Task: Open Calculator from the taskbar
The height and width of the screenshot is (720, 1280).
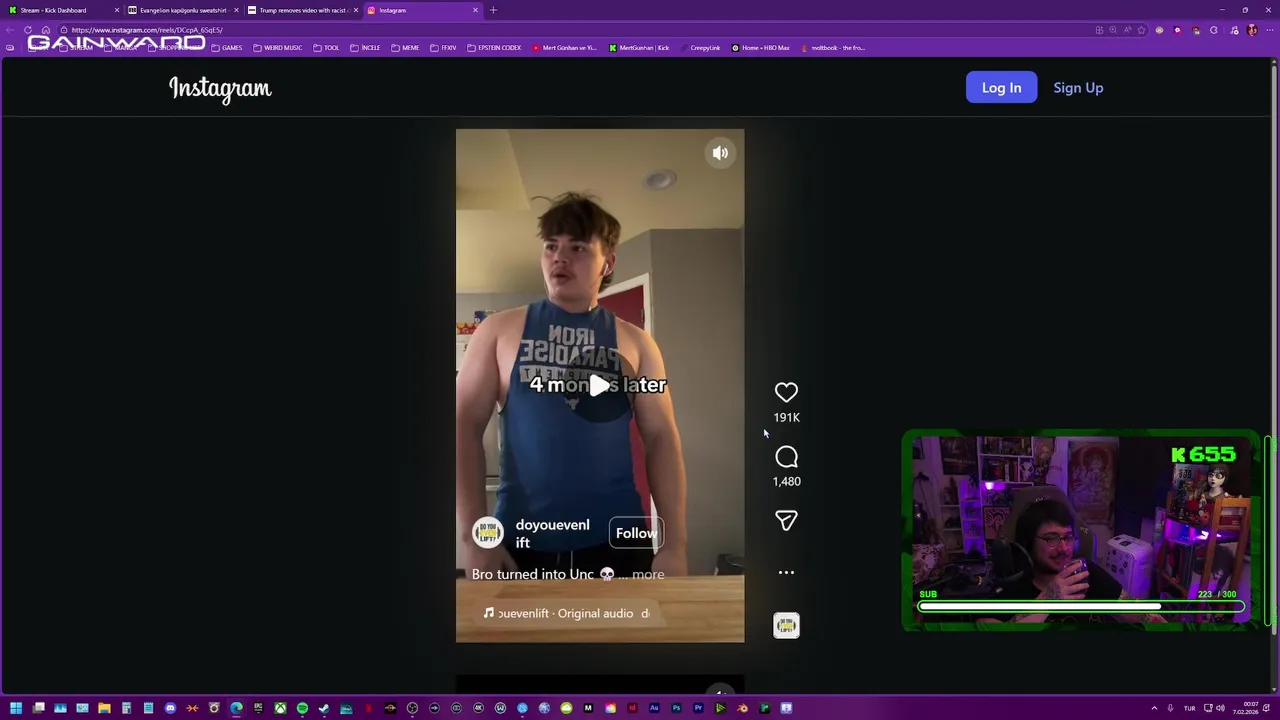Action: click(x=126, y=708)
